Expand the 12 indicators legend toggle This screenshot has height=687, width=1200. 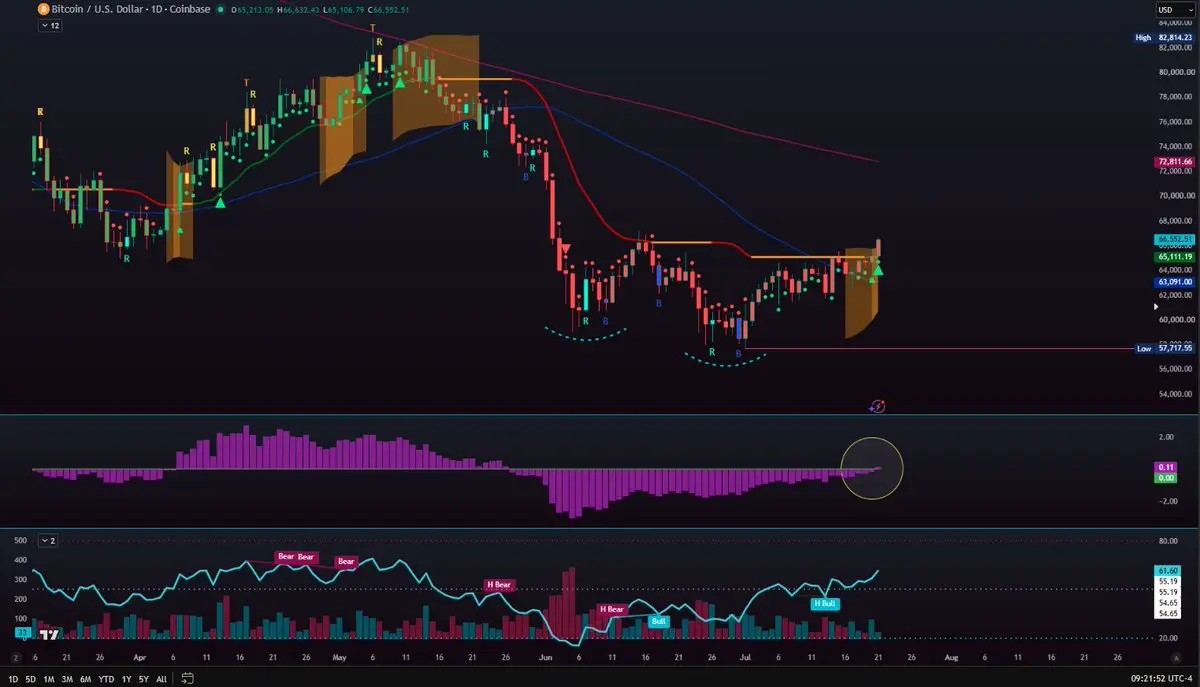click(x=50, y=26)
